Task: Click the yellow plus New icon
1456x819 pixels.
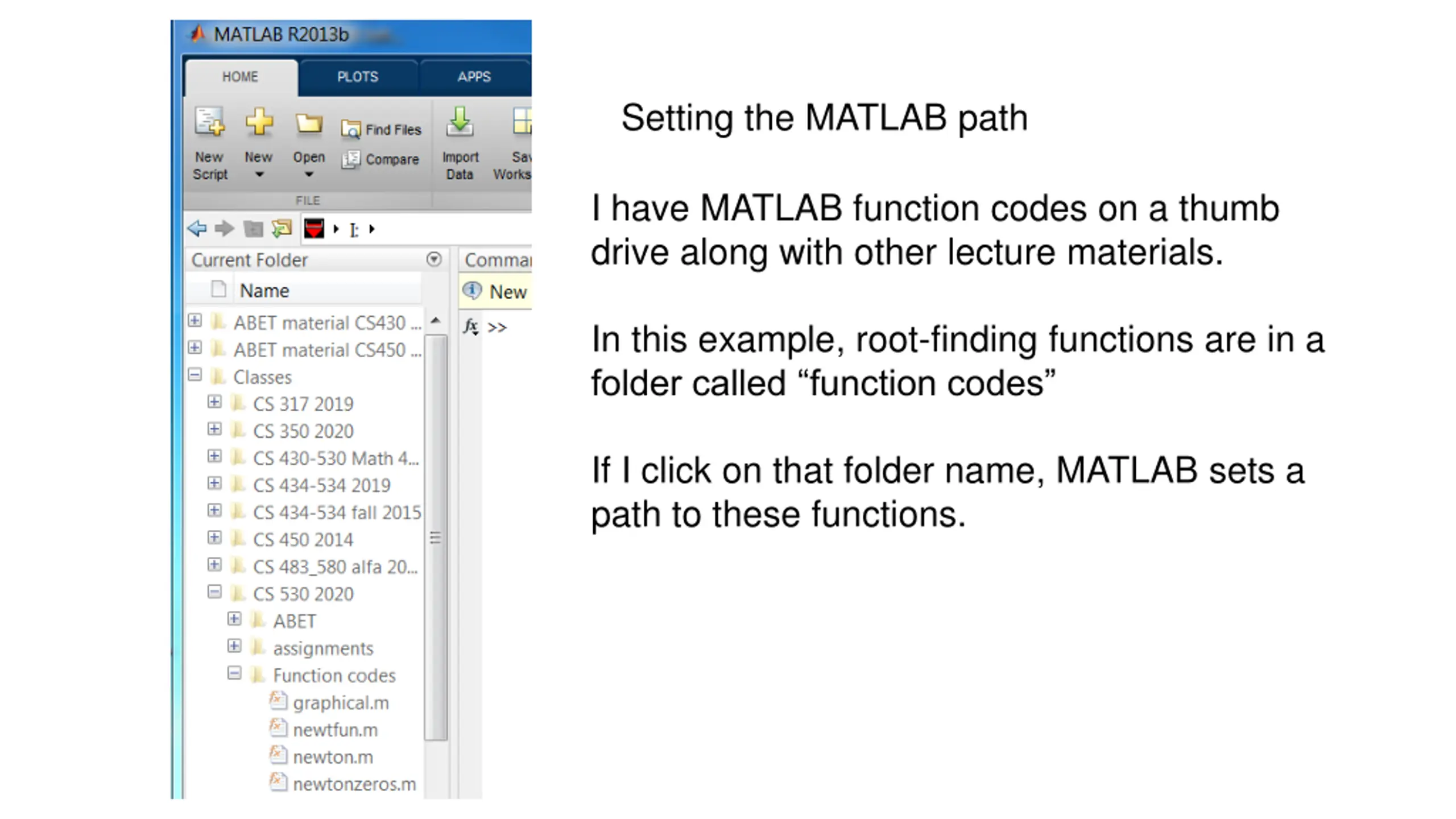Action: click(259, 122)
